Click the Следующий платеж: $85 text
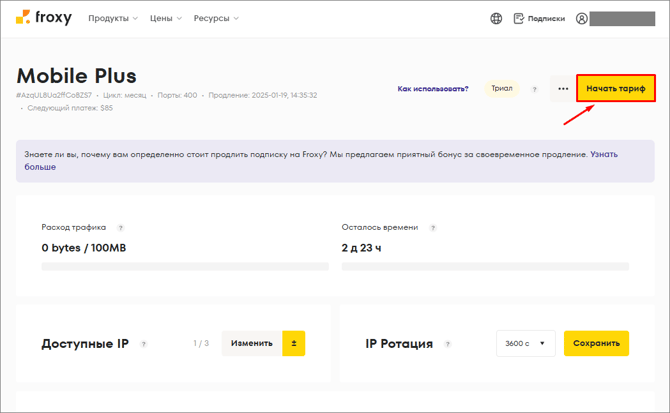 (x=70, y=108)
